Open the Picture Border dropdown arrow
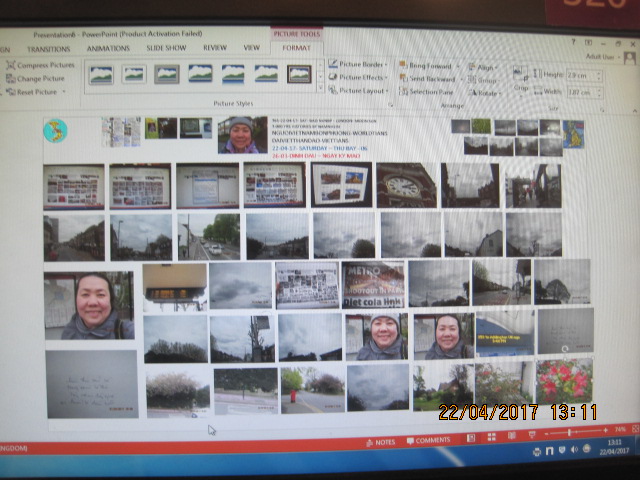The image size is (640, 480). click(x=386, y=64)
